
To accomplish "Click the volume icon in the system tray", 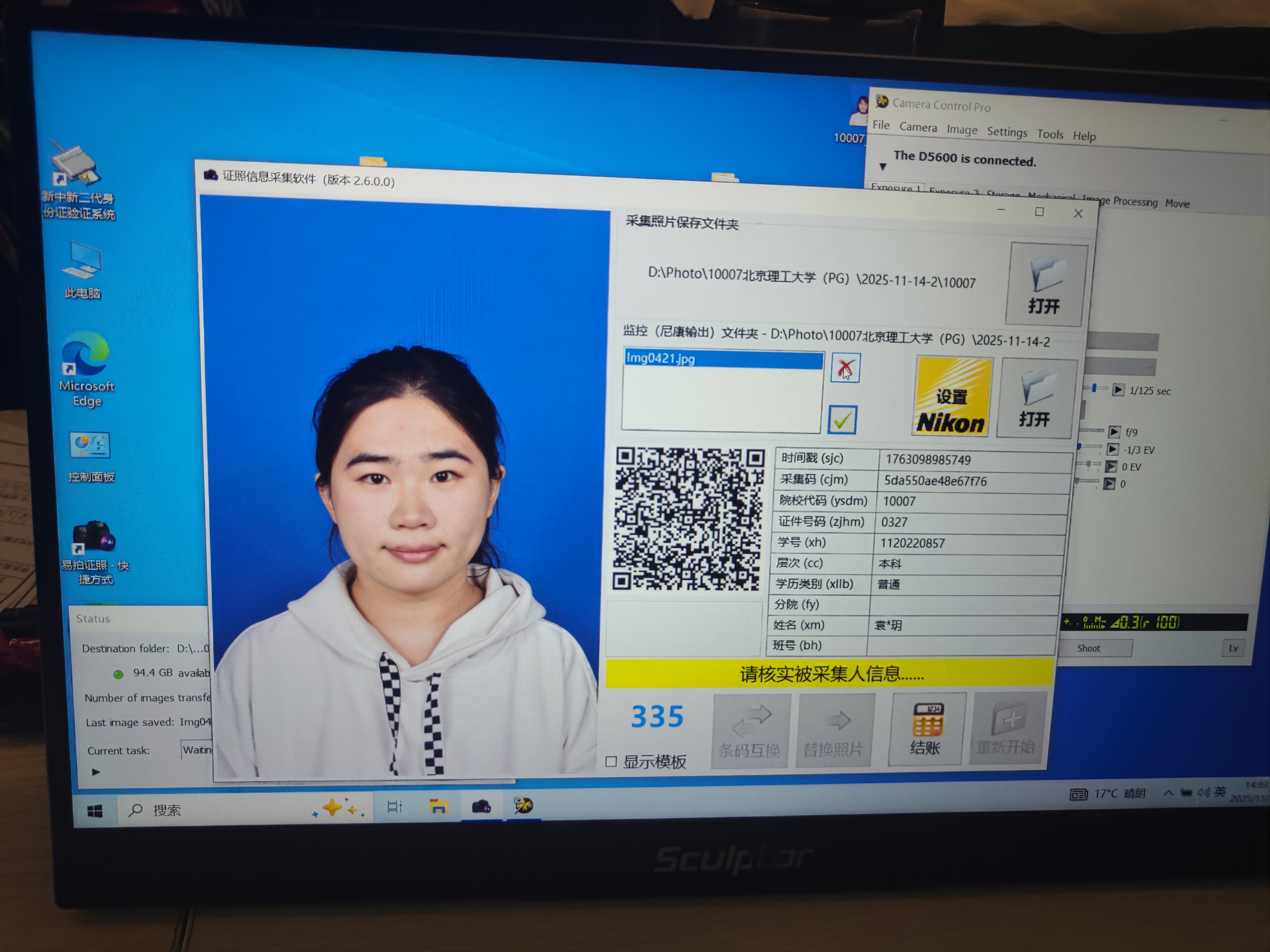I will (x=1203, y=792).
